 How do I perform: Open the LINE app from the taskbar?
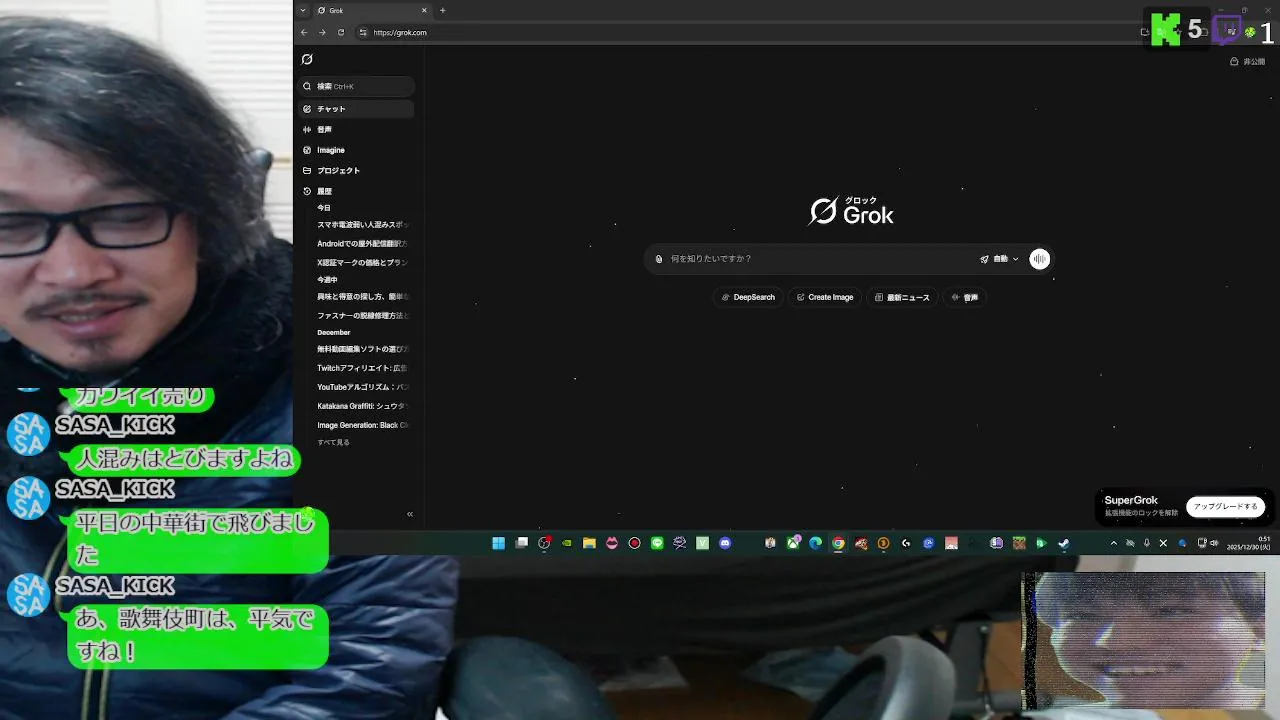pyautogui.click(x=657, y=543)
